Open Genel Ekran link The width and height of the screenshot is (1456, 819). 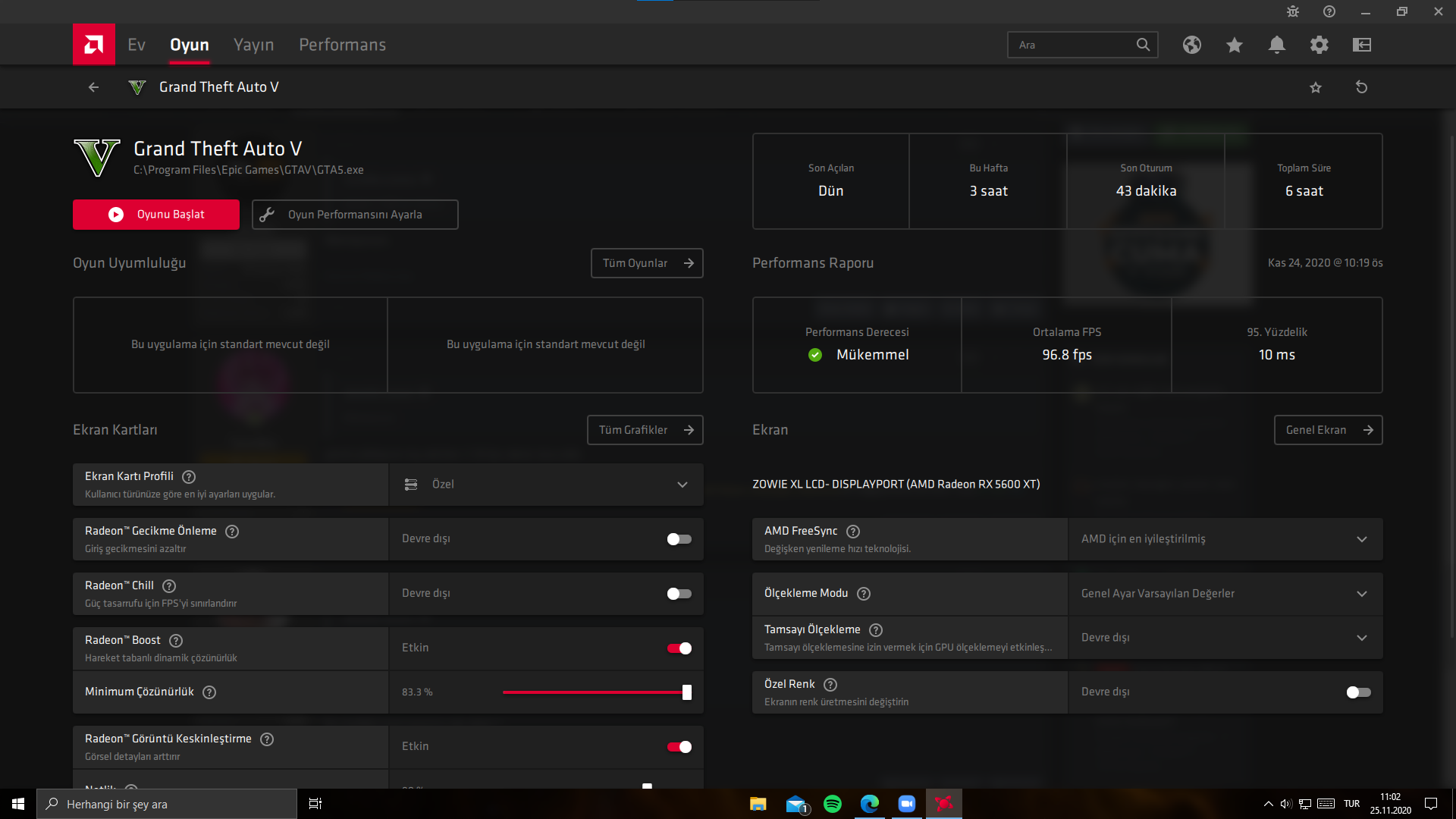1329,430
